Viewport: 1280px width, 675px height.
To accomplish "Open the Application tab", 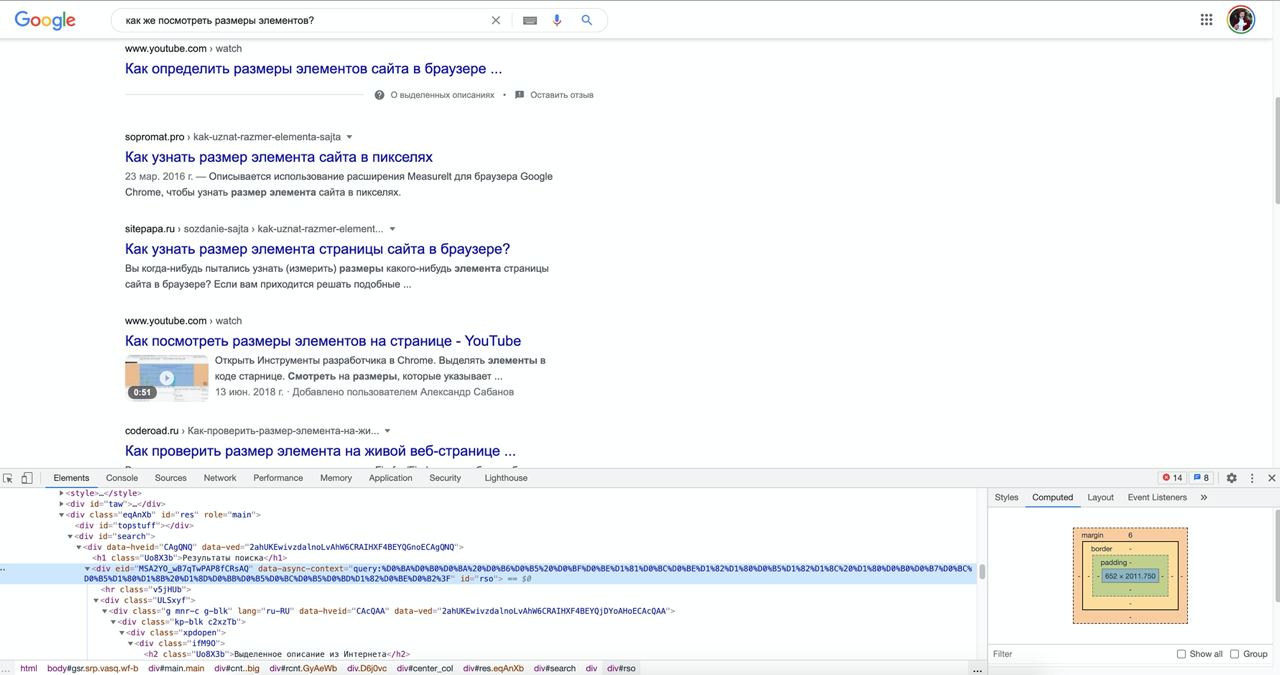I will 391,478.
